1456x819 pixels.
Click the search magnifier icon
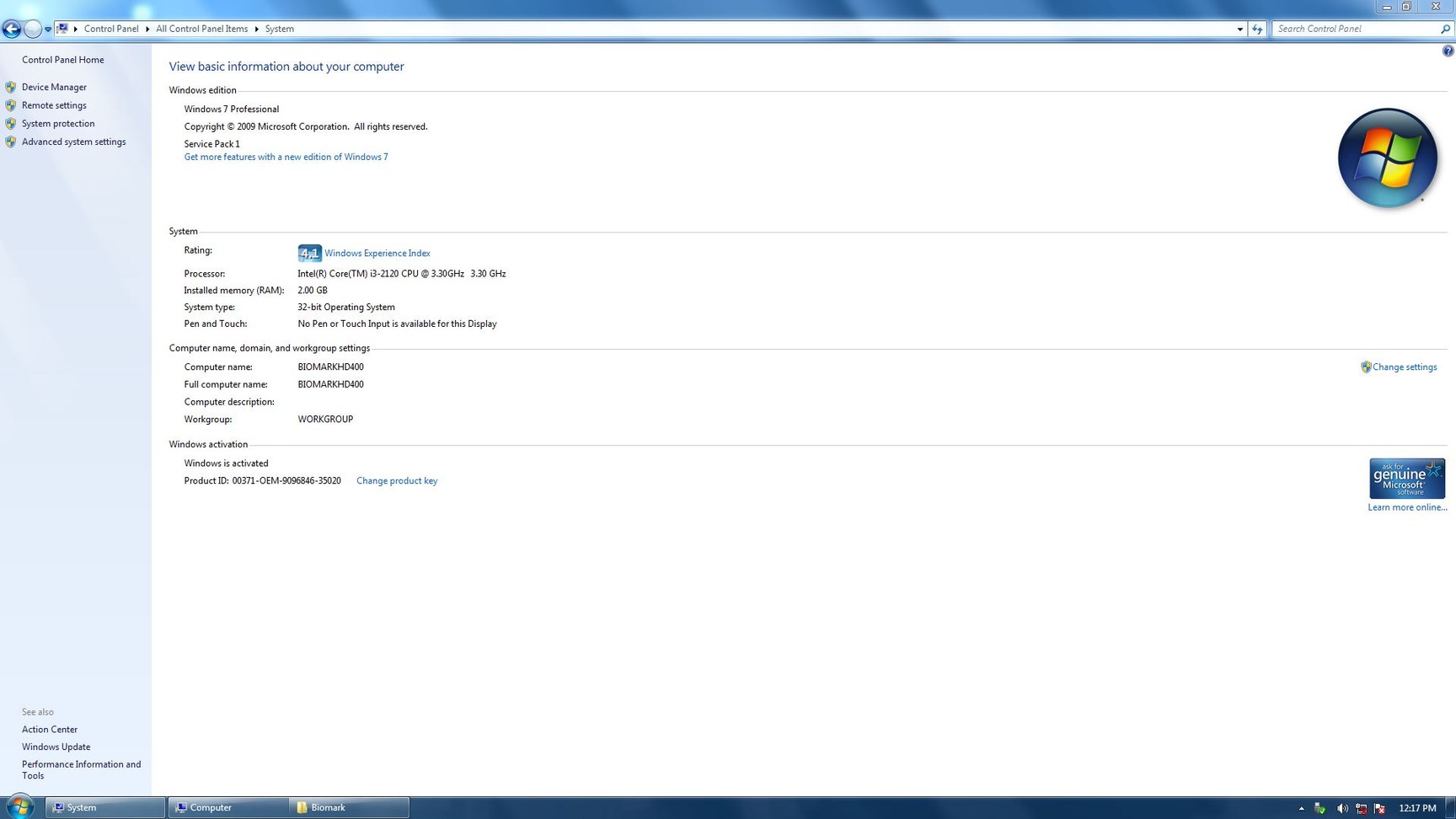[1446, 29]
